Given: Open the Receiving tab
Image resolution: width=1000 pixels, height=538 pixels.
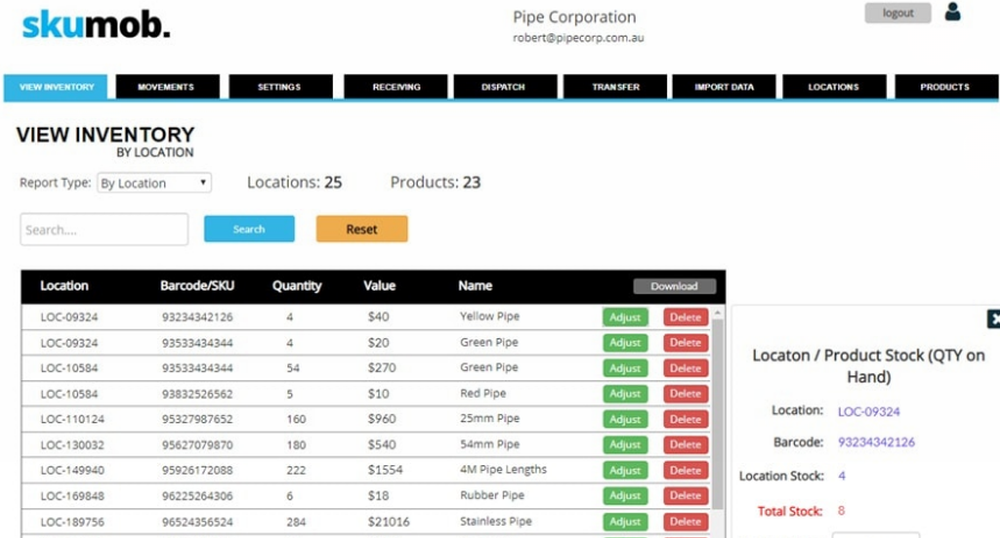Looking at the screenshot, I should point(396,87).
